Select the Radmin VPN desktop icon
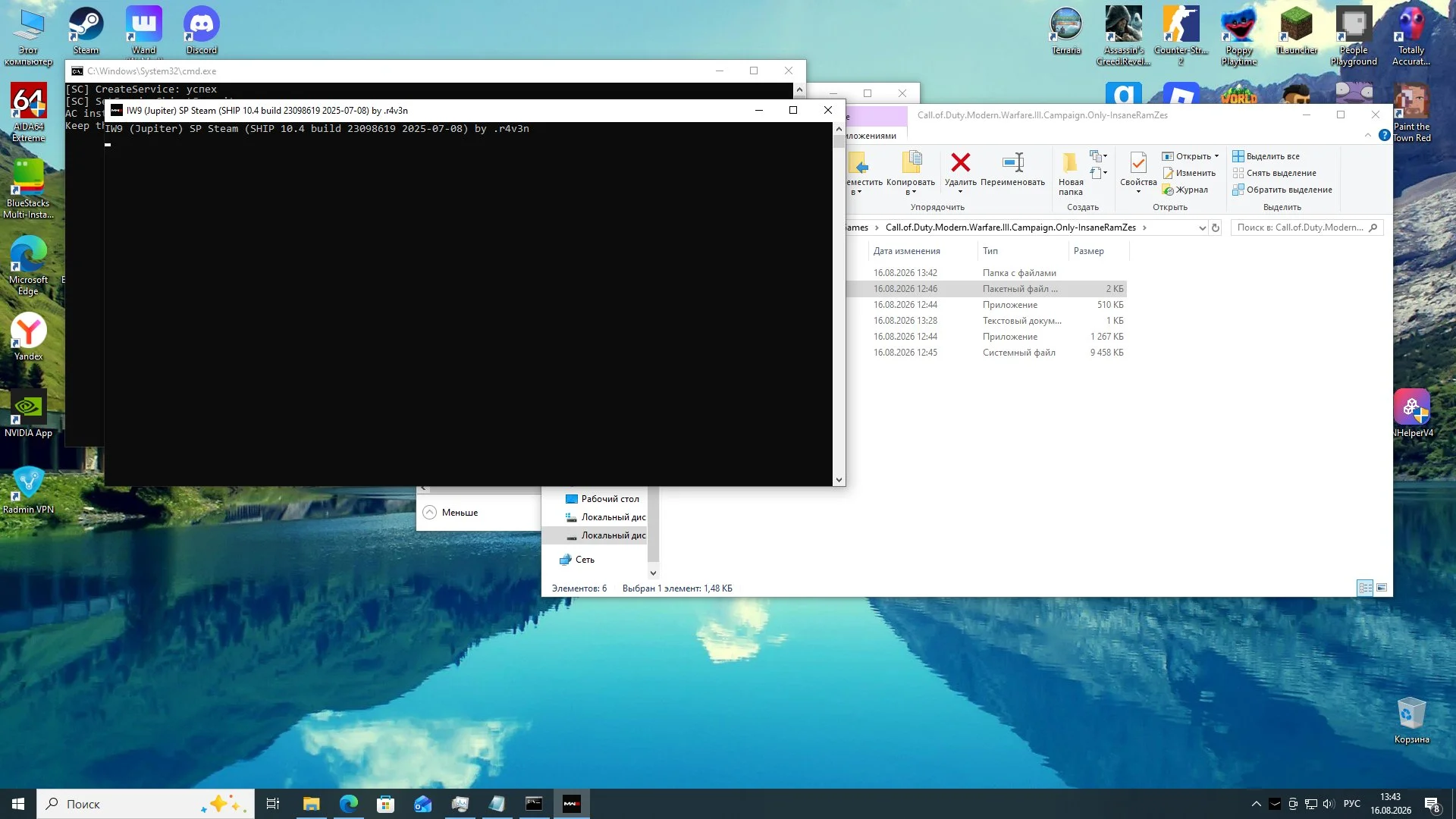 click(29, 490)
